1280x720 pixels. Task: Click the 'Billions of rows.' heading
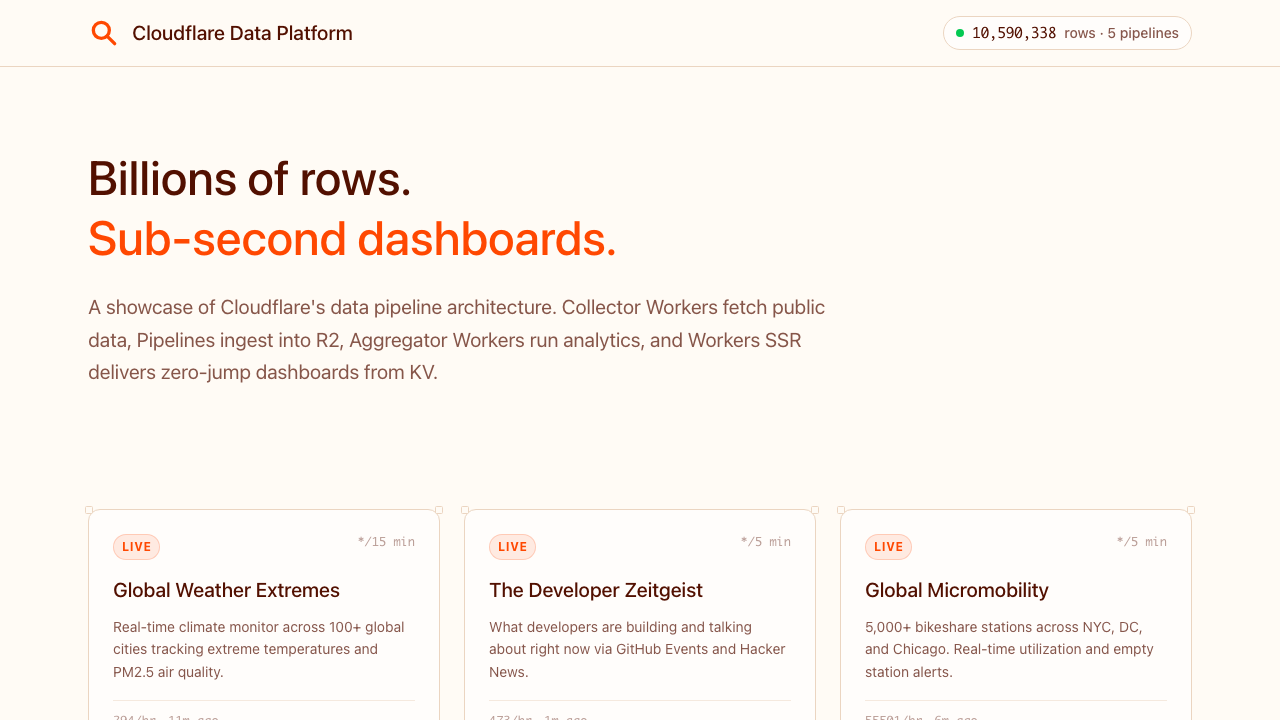point(250,179)
